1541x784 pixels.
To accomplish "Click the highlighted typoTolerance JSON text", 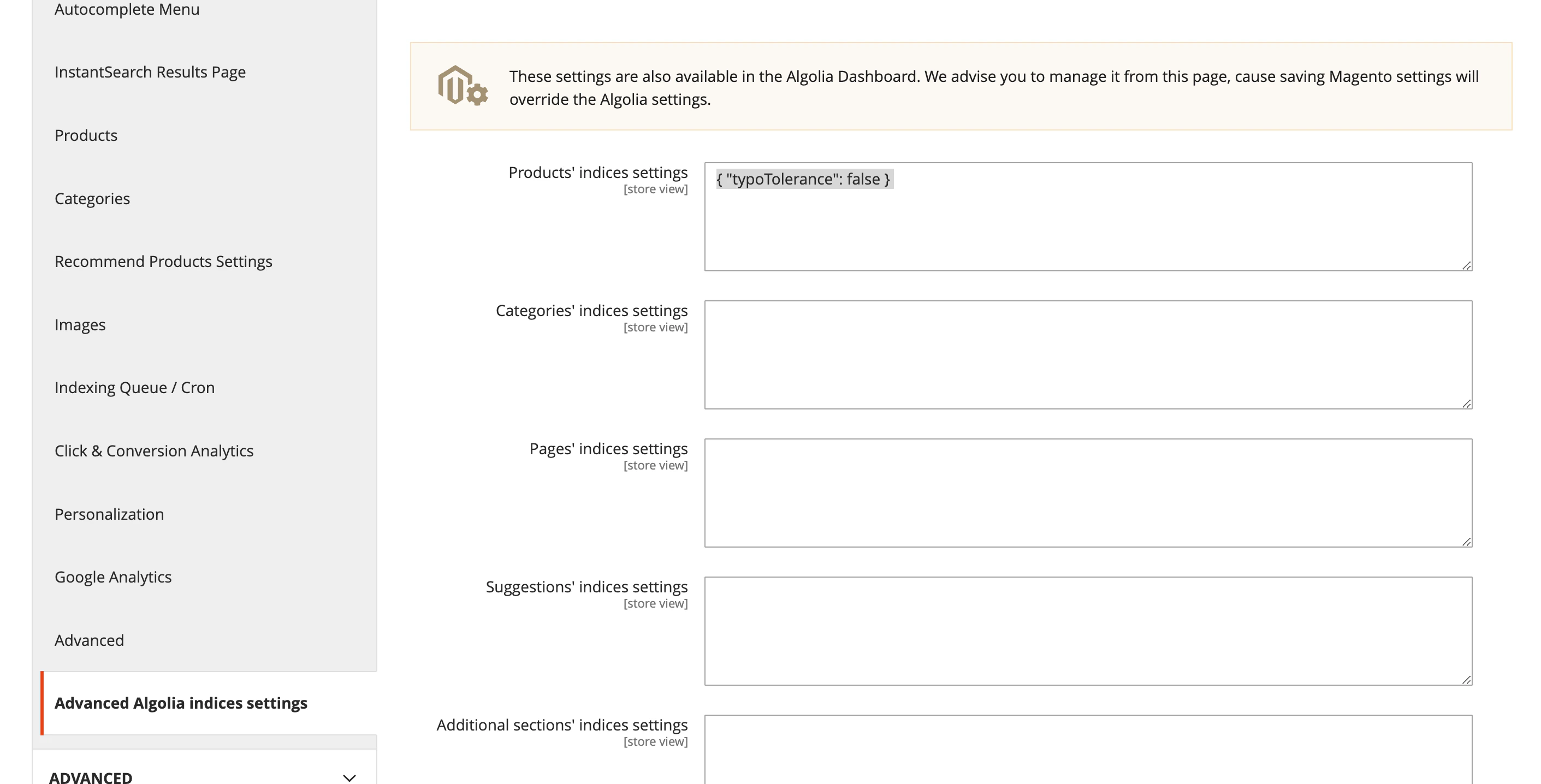I will pyautogui.click(x=803, y=178).
